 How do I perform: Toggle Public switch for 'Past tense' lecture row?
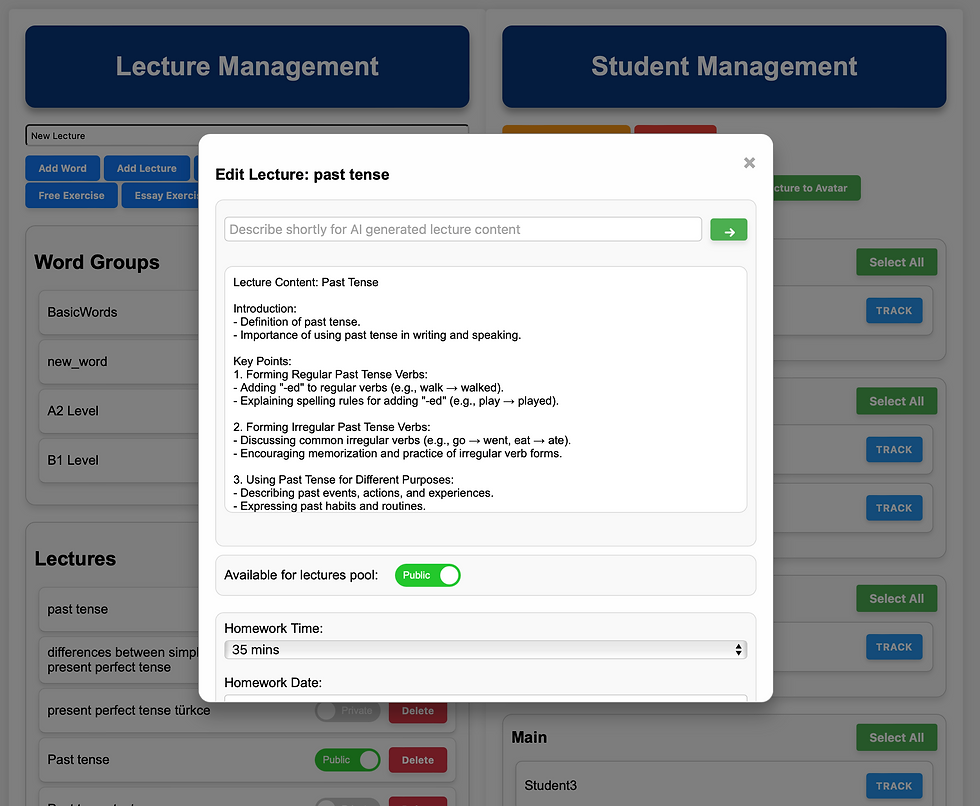pos(348,760)
